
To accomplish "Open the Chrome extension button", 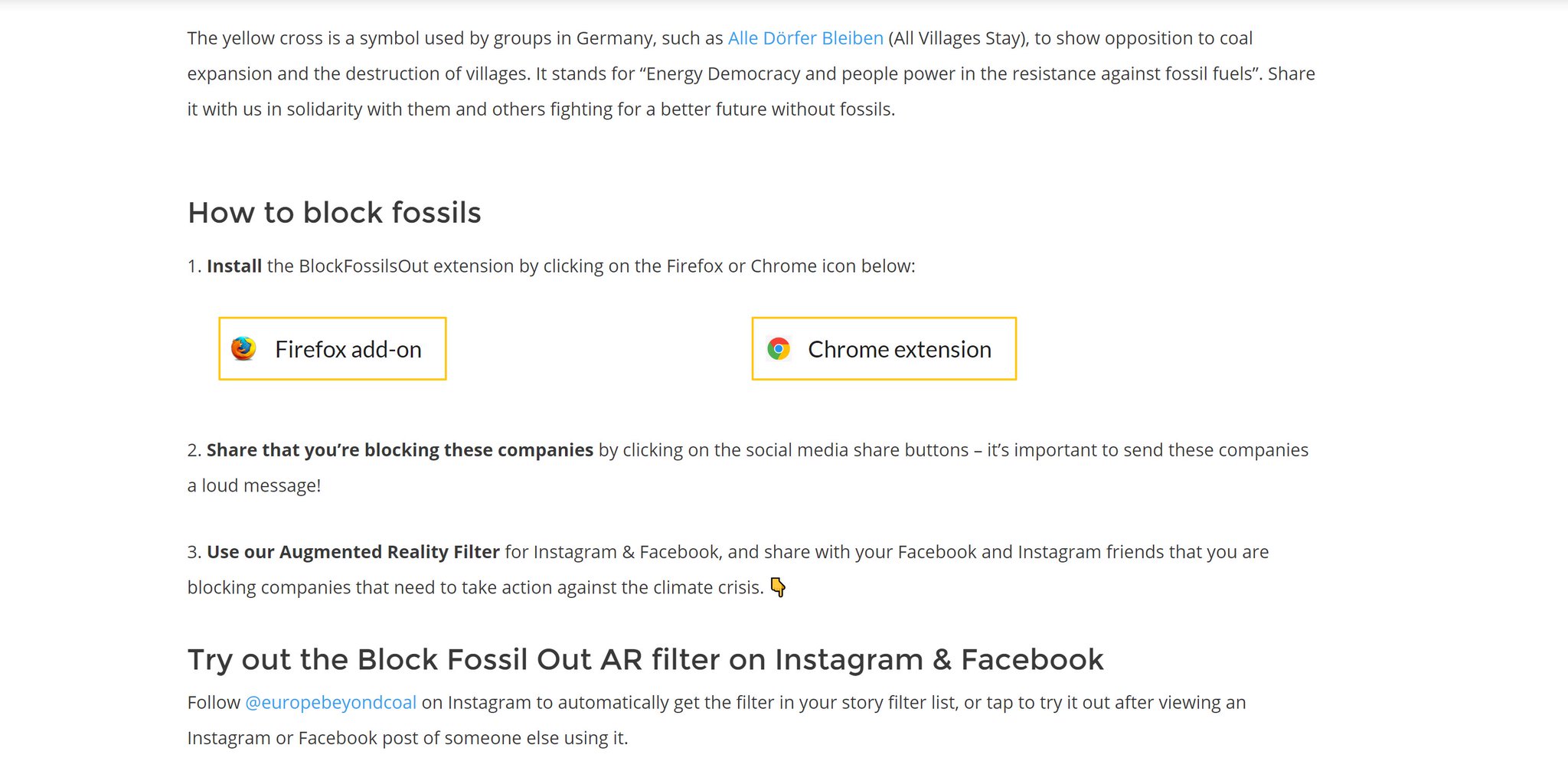I will point(884,348).
